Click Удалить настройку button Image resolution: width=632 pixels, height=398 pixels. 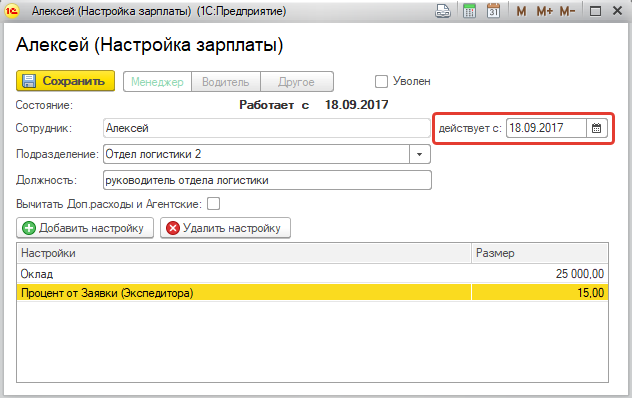pyautogui.click(x=225, y=228)
